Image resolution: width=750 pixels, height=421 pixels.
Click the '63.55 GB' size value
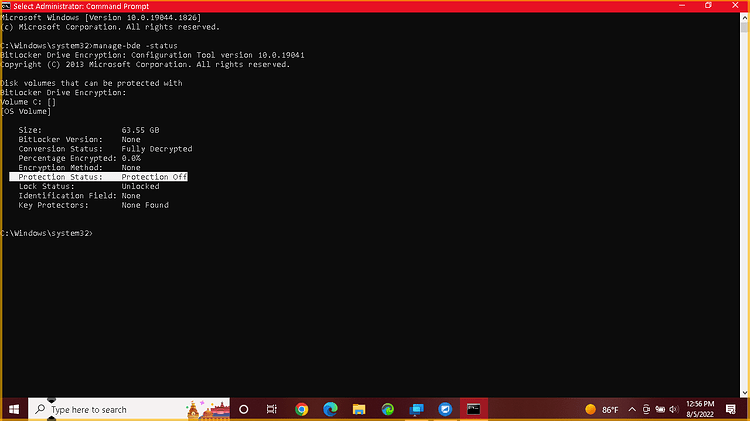[x=140, y=130]
